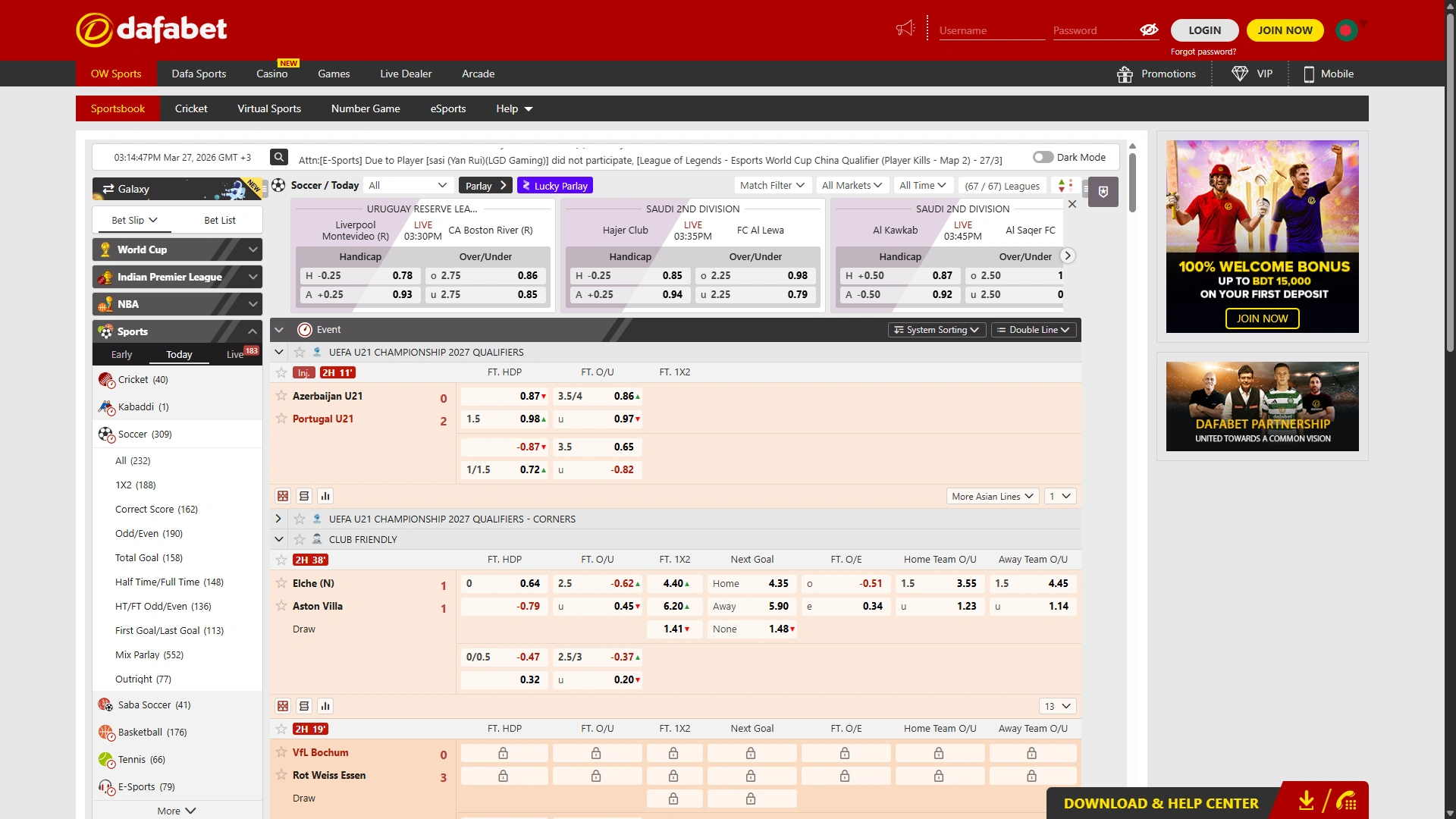Expand More sports list
This screenshot has height=819, width=1456.
click(177, 811)
